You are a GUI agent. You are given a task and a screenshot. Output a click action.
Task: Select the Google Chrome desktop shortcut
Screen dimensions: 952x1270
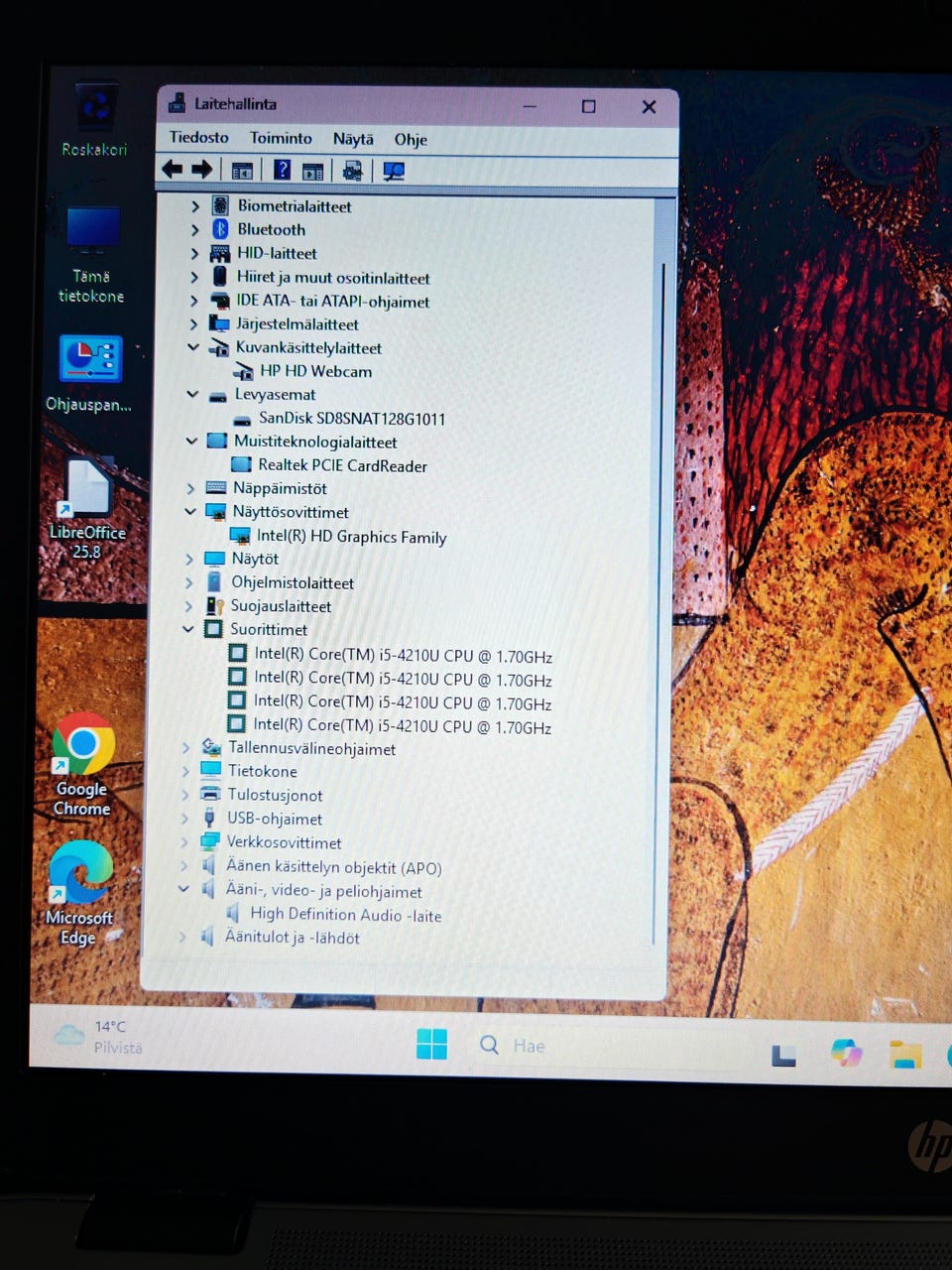(82, 764)
